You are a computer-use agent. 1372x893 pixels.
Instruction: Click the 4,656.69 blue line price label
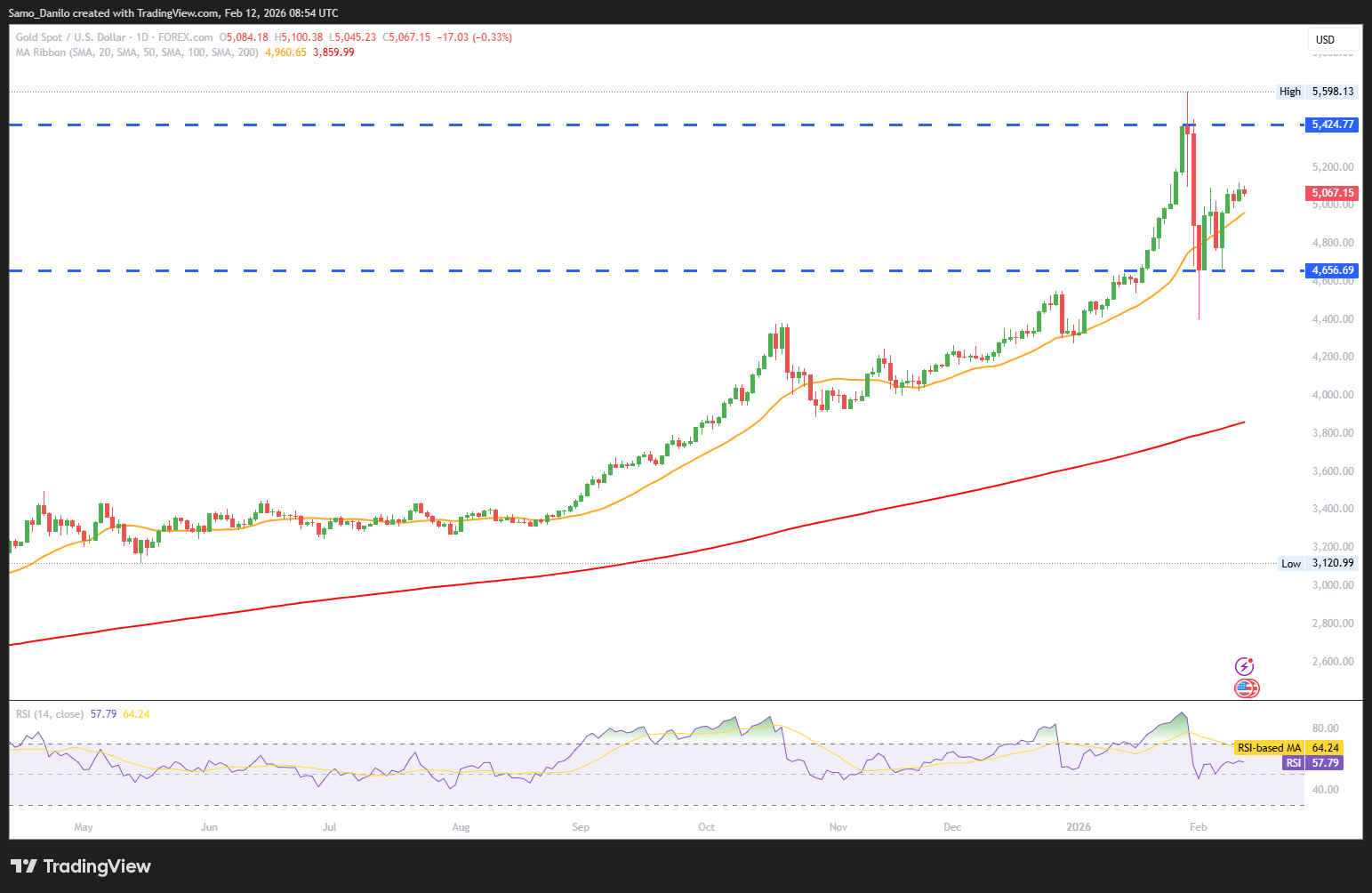pyautogui.click(x=1332, y=270)
